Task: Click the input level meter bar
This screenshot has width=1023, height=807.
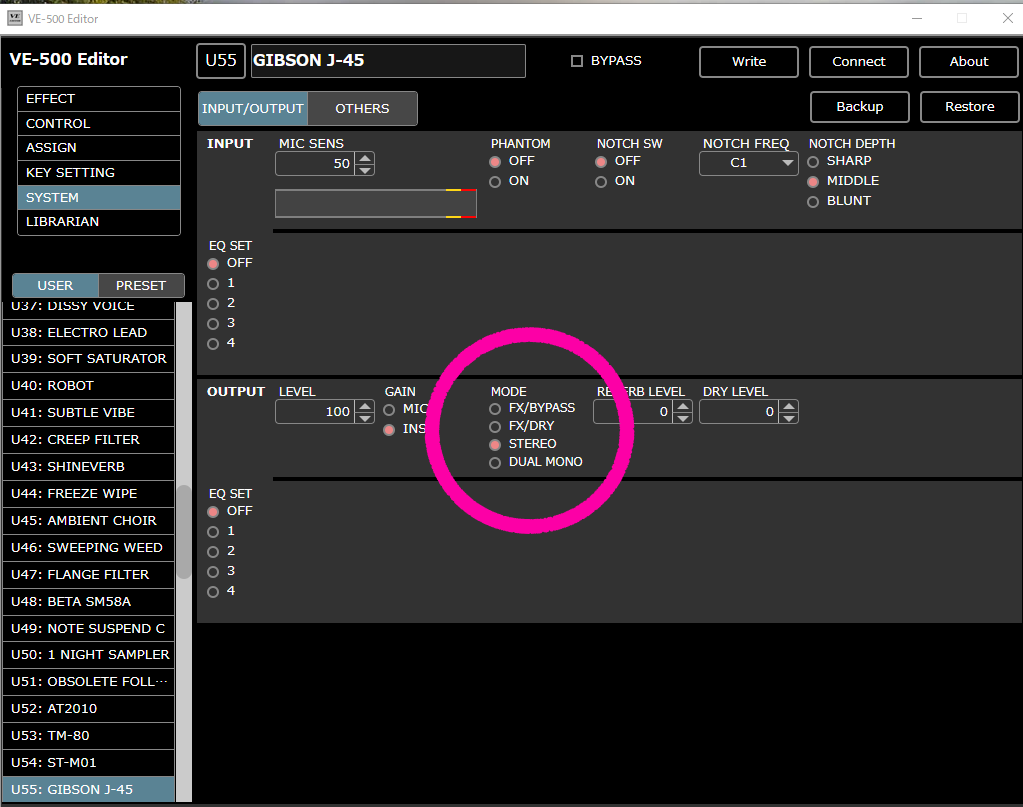Action: [x=376, y=204]
